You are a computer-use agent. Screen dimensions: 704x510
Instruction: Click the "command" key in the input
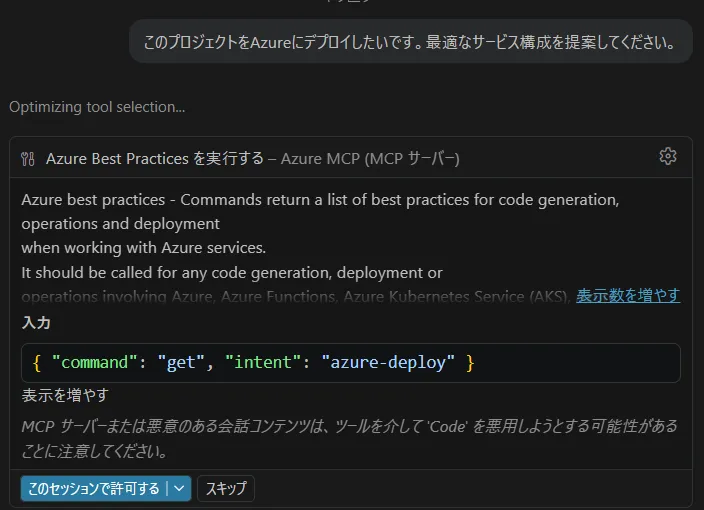coord(94,362)
